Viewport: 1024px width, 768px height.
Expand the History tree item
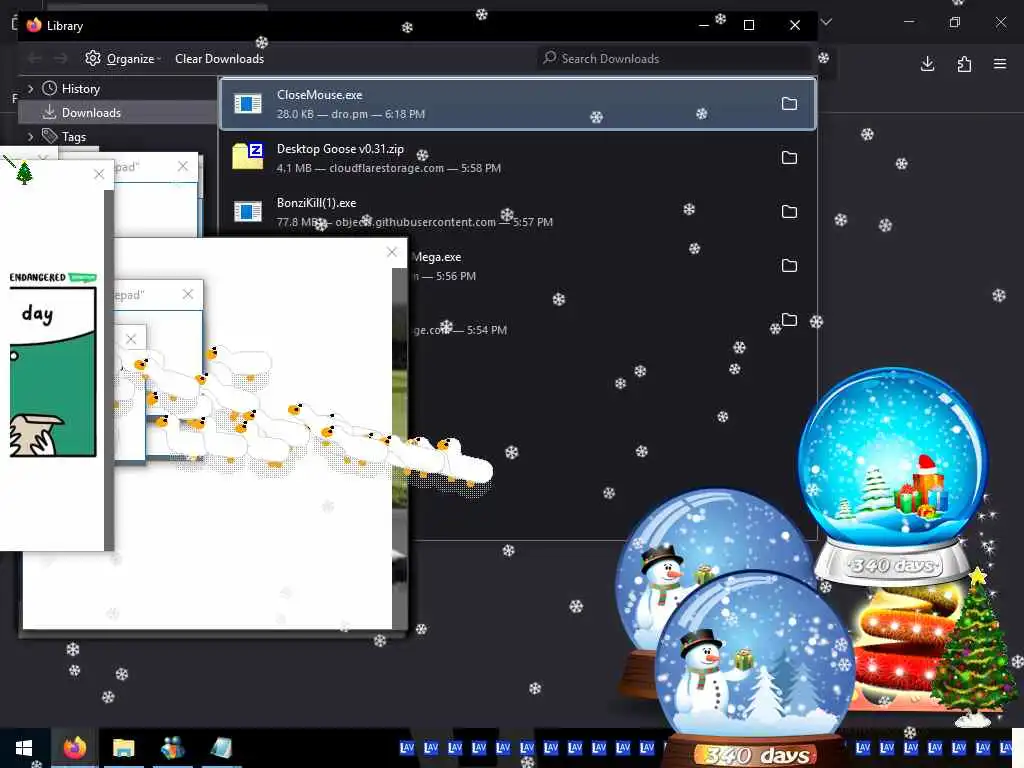tap(30, 88)
